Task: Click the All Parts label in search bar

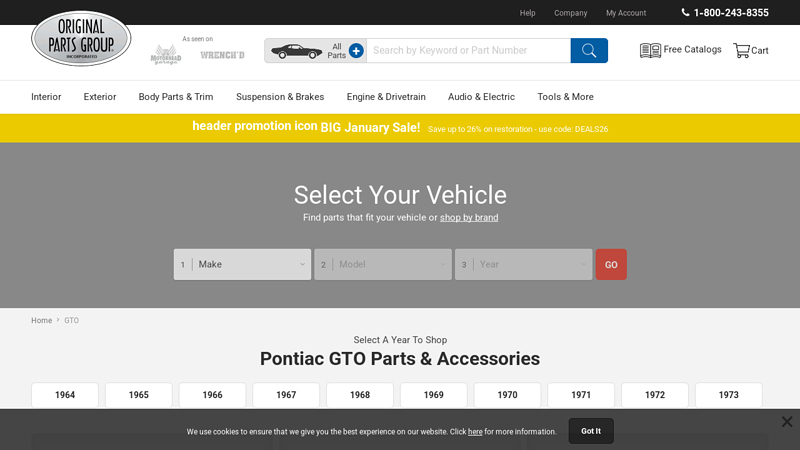Action: [x=337, y=51]
